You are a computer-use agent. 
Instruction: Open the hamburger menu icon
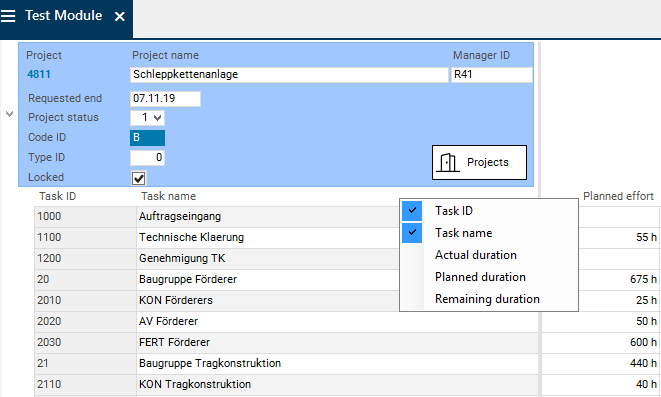(x=8, y=16)
